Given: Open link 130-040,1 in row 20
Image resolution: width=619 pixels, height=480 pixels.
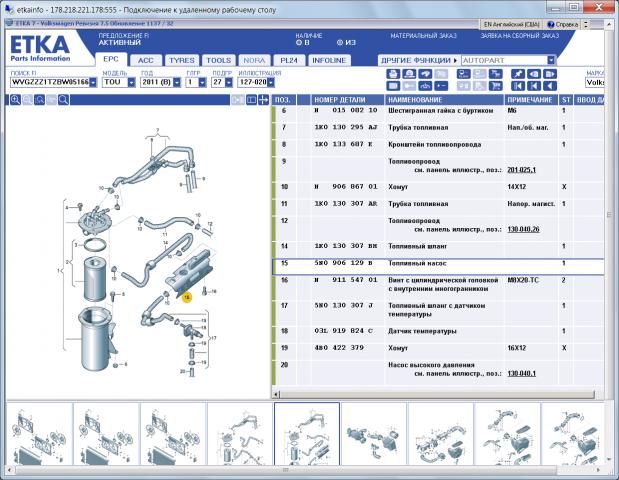Looking at the screenshot, I should [x=521, y=373].
